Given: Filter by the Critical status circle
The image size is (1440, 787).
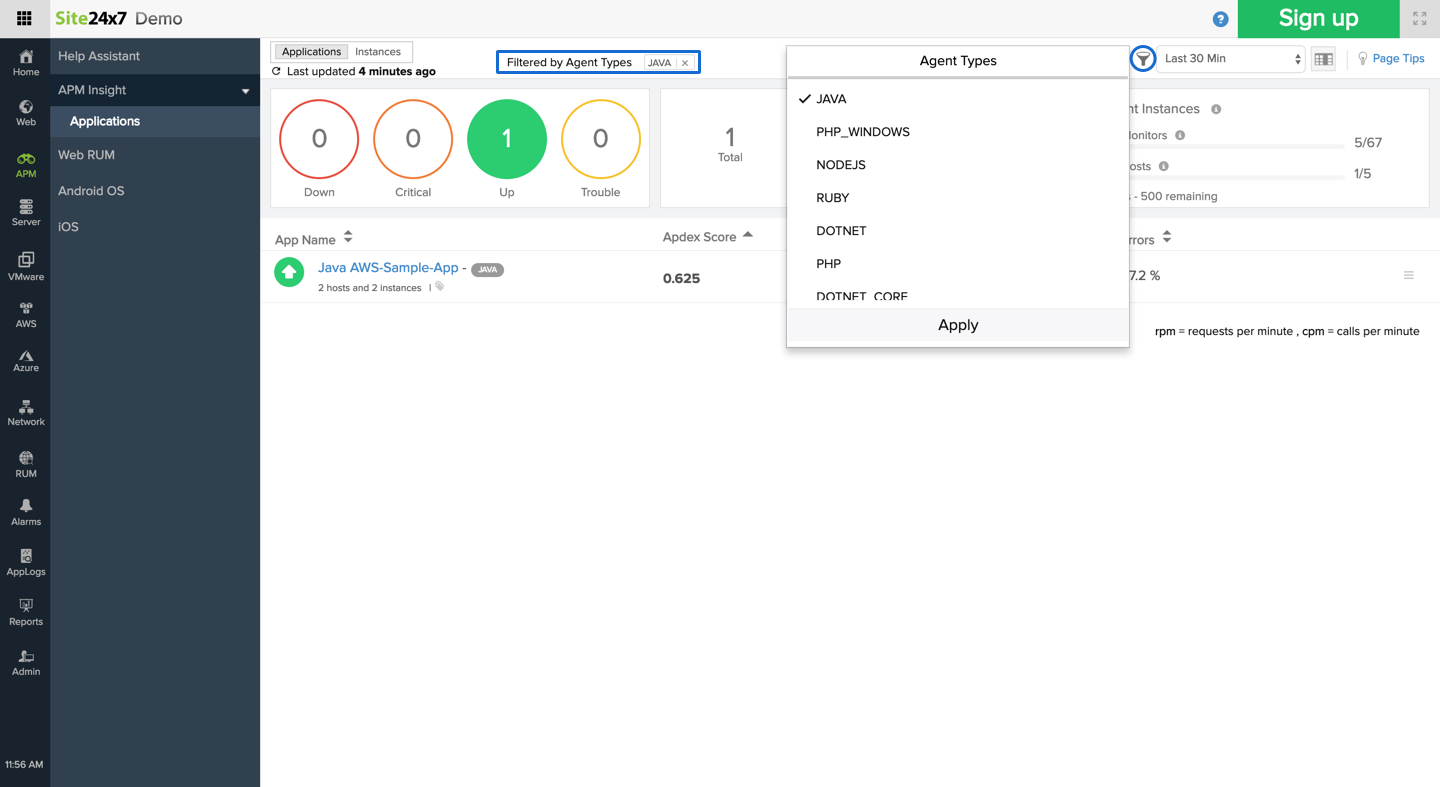Looking at the screenshot, I should (x=413, y=139).
